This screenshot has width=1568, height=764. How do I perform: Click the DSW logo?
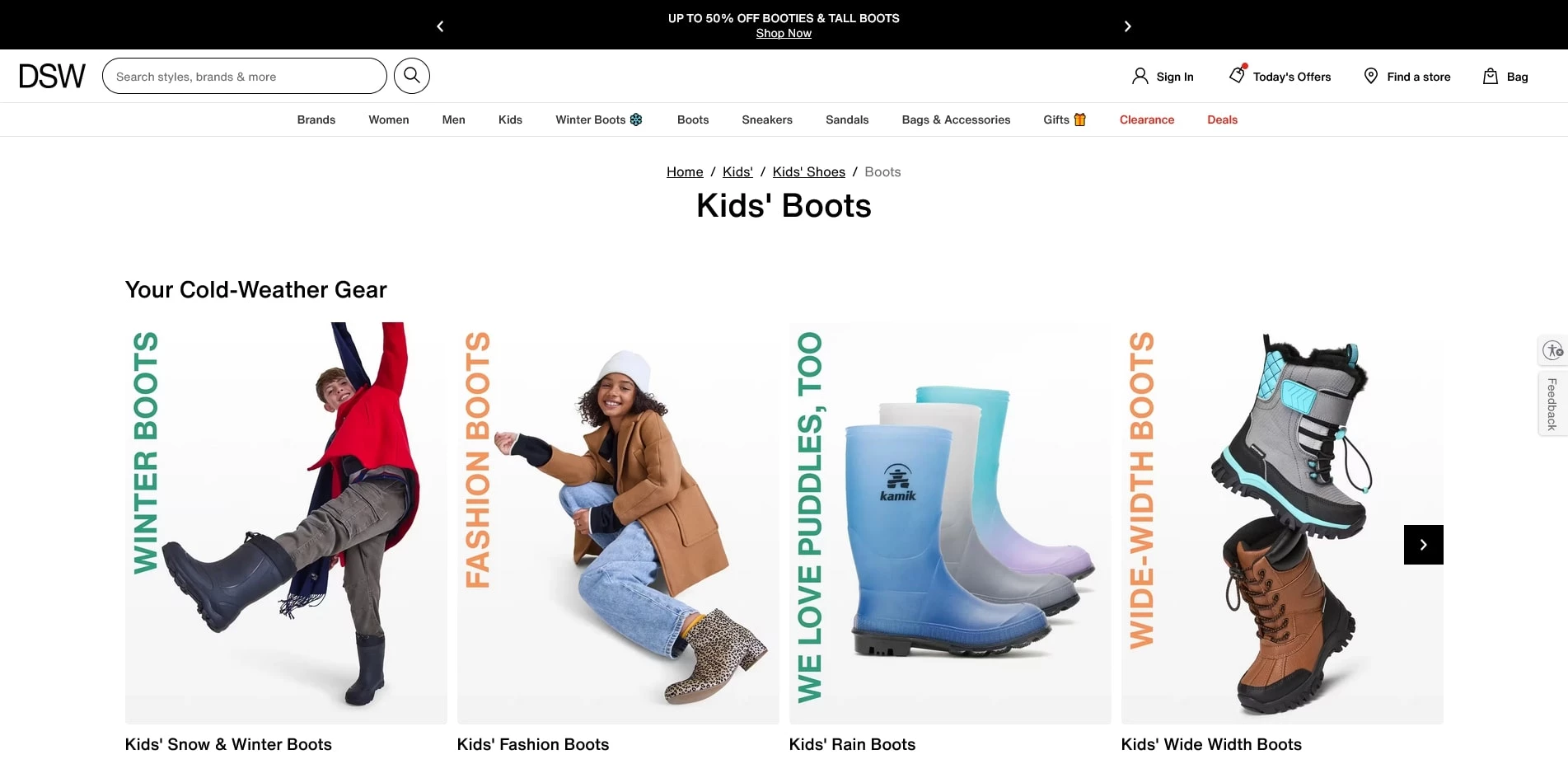click(52, 76)
